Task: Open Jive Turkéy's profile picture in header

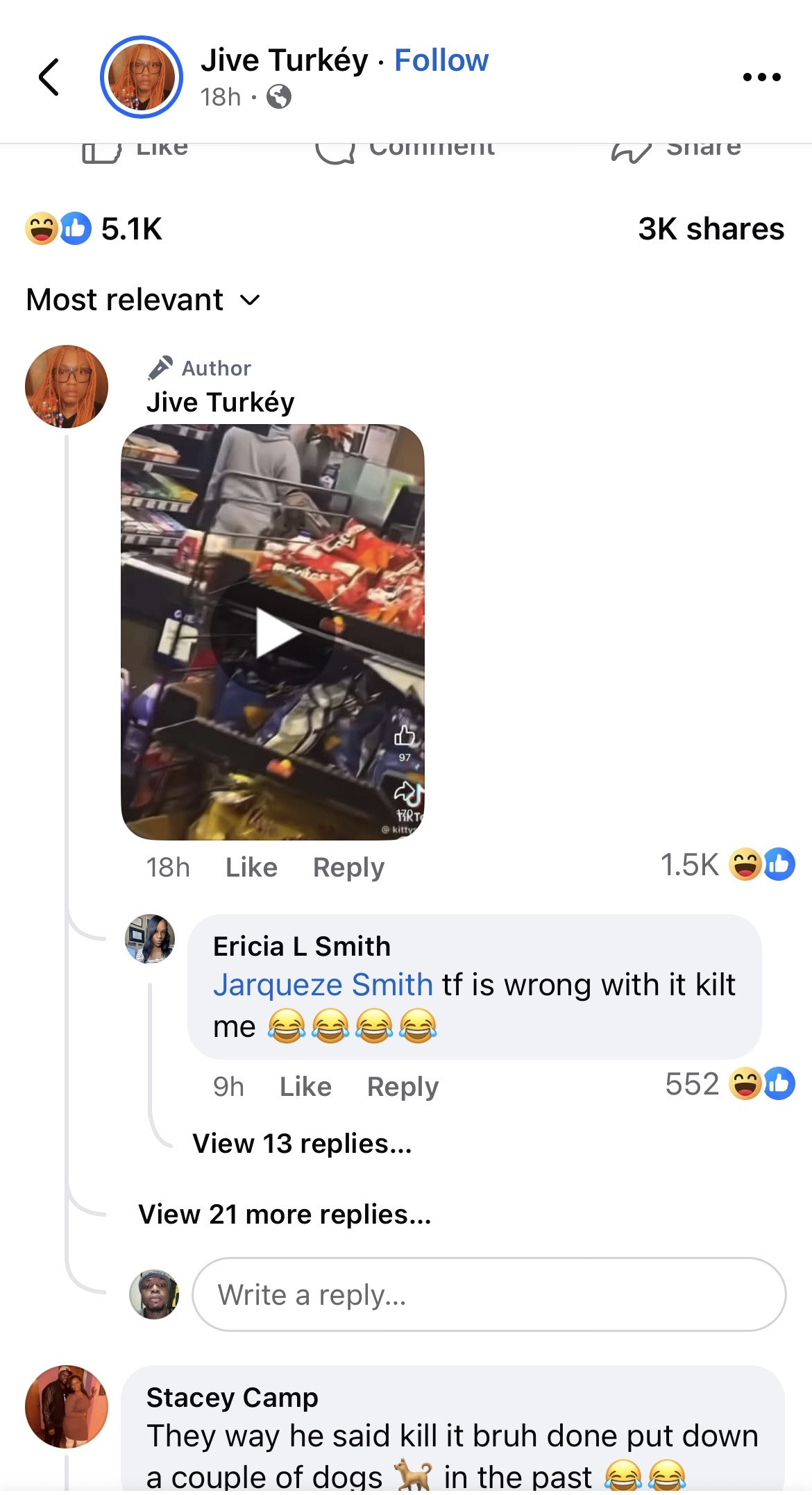Action: click(142, 77)
